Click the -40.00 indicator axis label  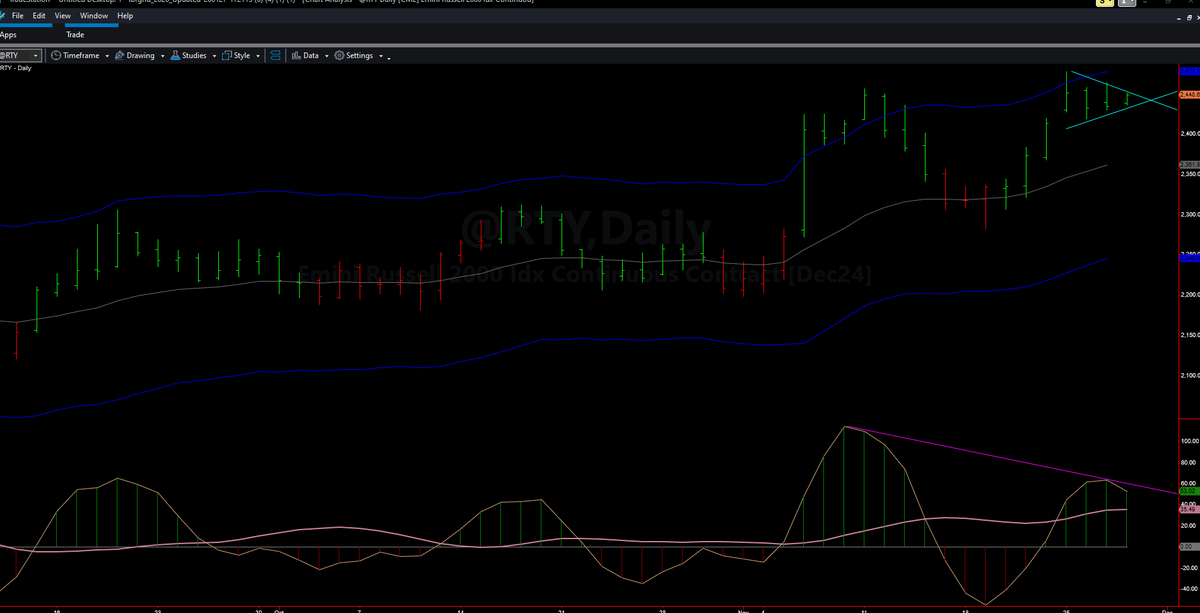click(1189, 589)
